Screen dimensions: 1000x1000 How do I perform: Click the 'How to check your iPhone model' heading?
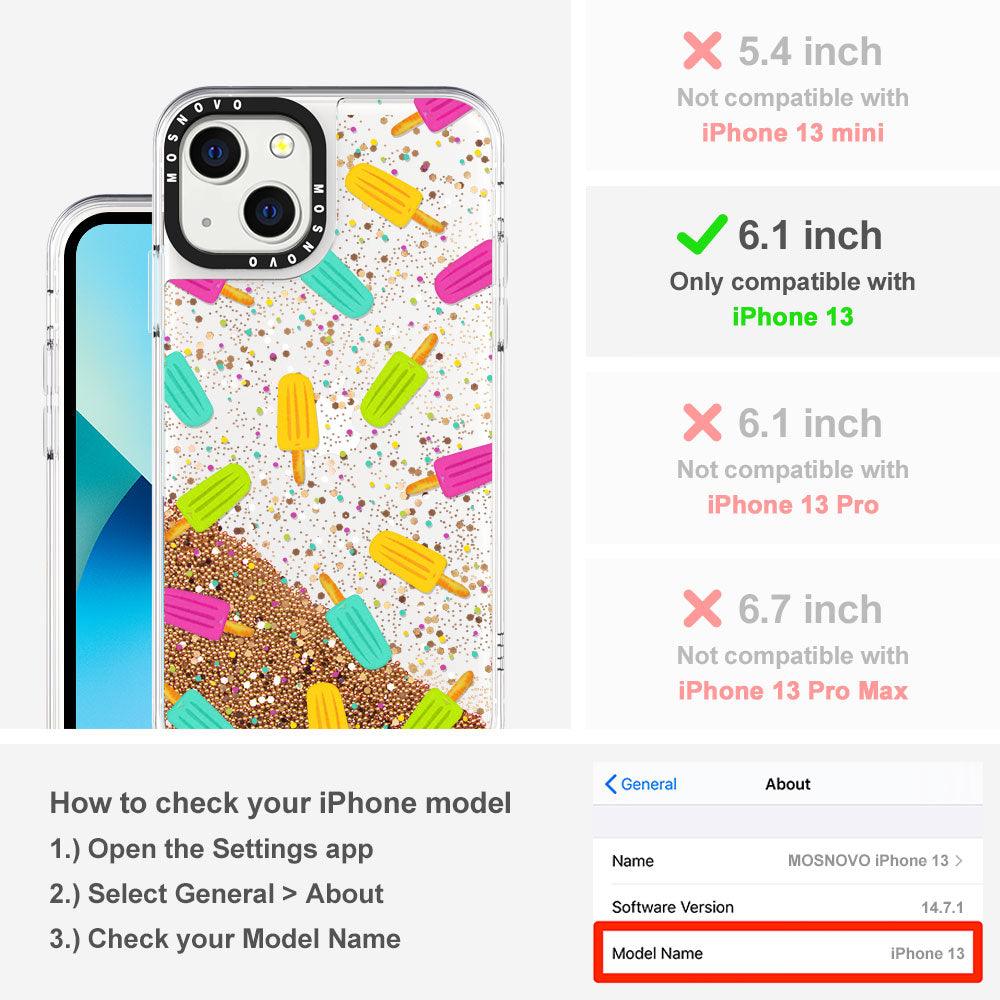281,802
